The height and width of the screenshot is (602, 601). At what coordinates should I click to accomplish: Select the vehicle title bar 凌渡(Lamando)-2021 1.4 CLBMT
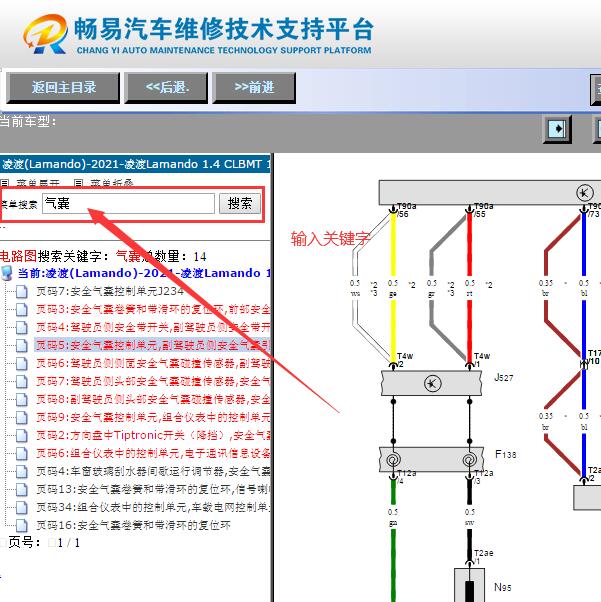coord(135,164)
